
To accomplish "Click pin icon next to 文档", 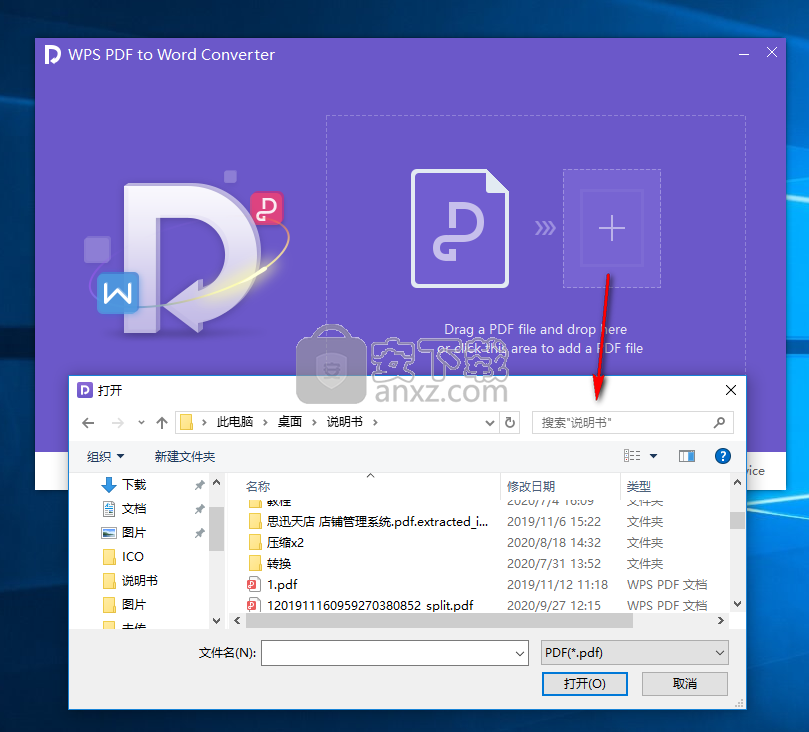I will [200, 509].
